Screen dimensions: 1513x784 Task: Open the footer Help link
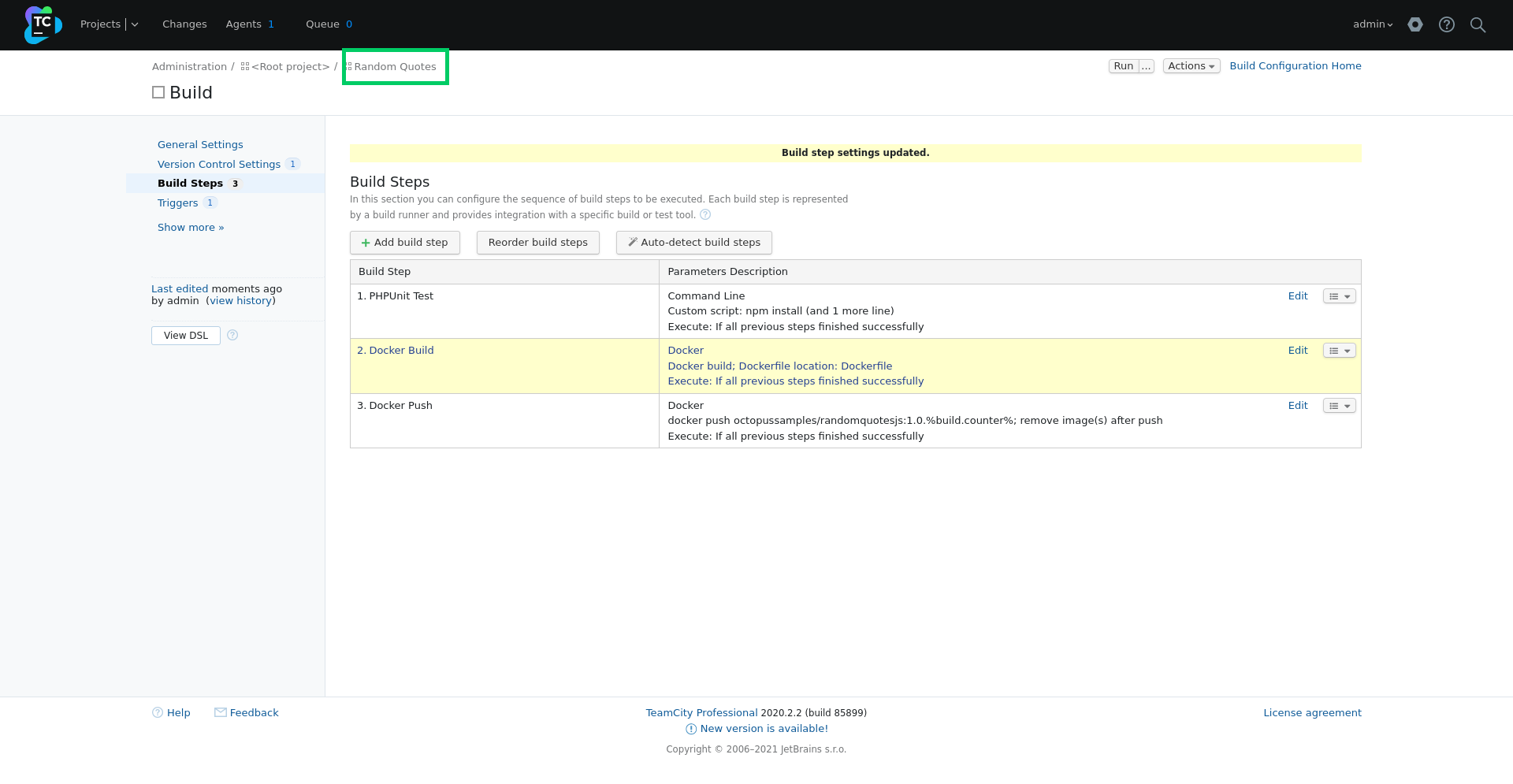pyautogui.click(x=178, y=713)
